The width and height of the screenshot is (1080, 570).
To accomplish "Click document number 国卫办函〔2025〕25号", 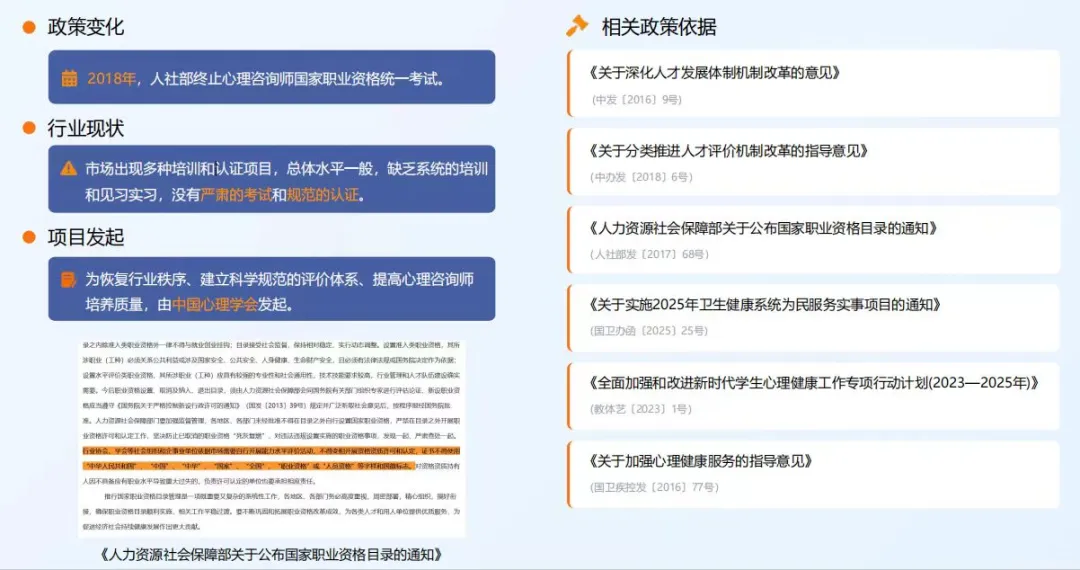I will [649, 330].
